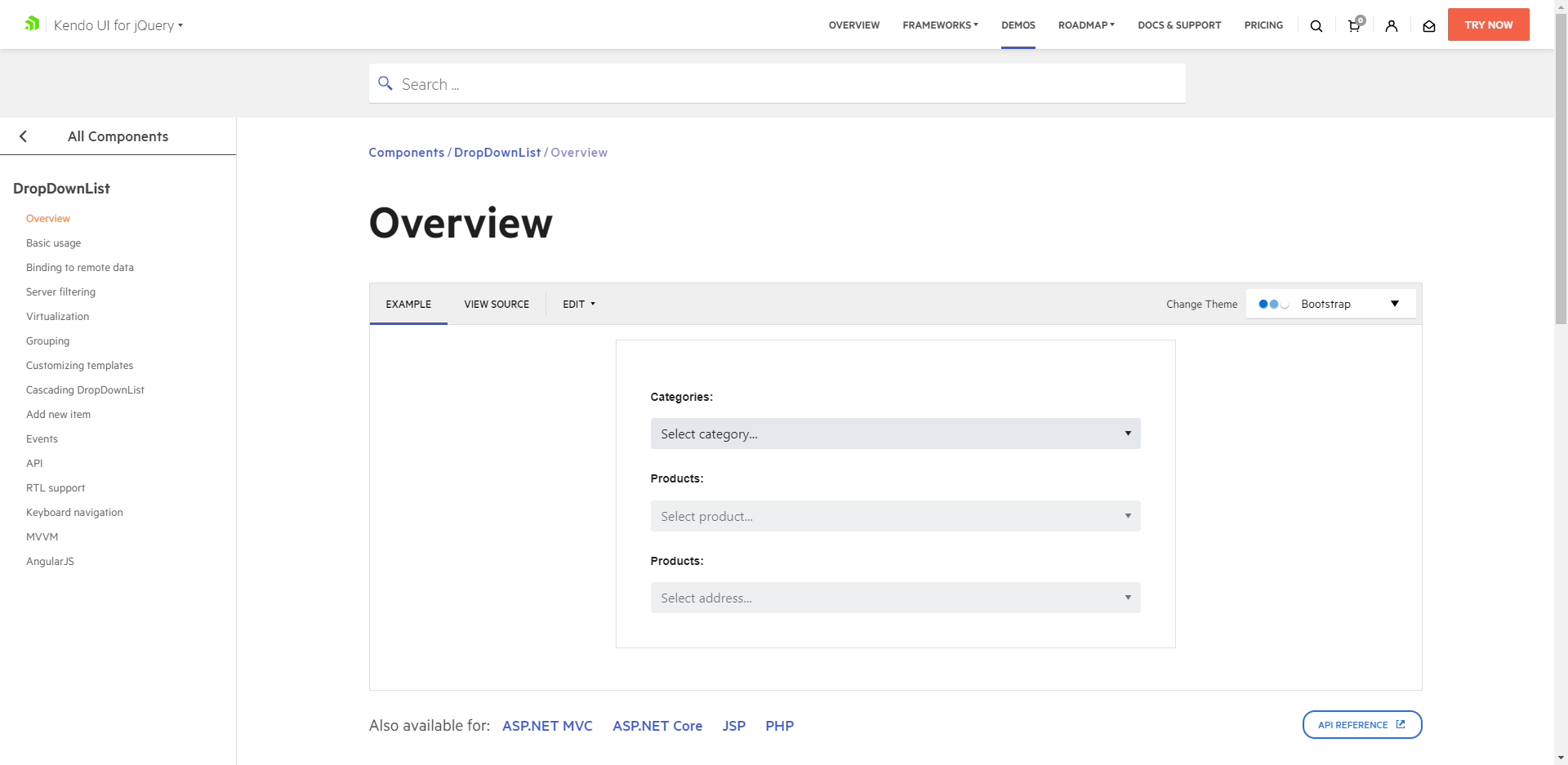This screenshot has height=765, width=1568.
Task: Open Keyboard navigation demo
Action: pyautogui.click(x=74, y=512)
